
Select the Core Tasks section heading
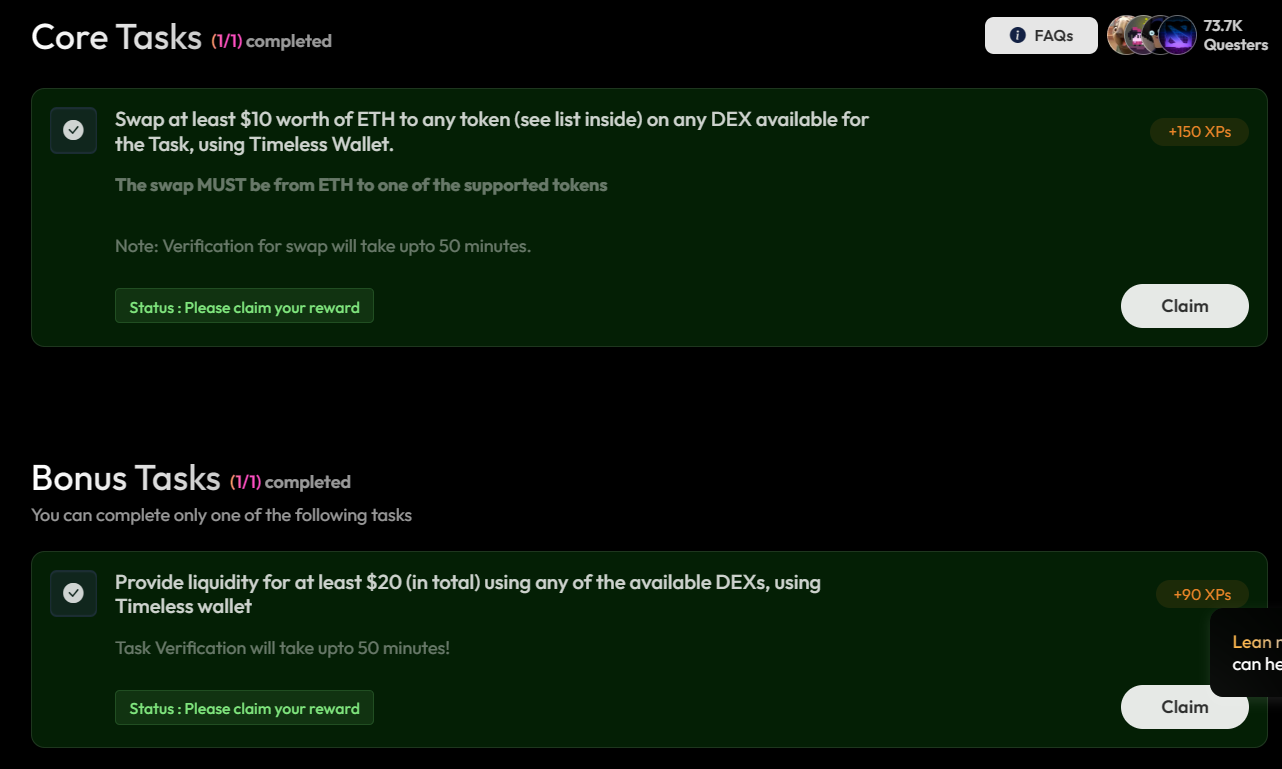116,37
